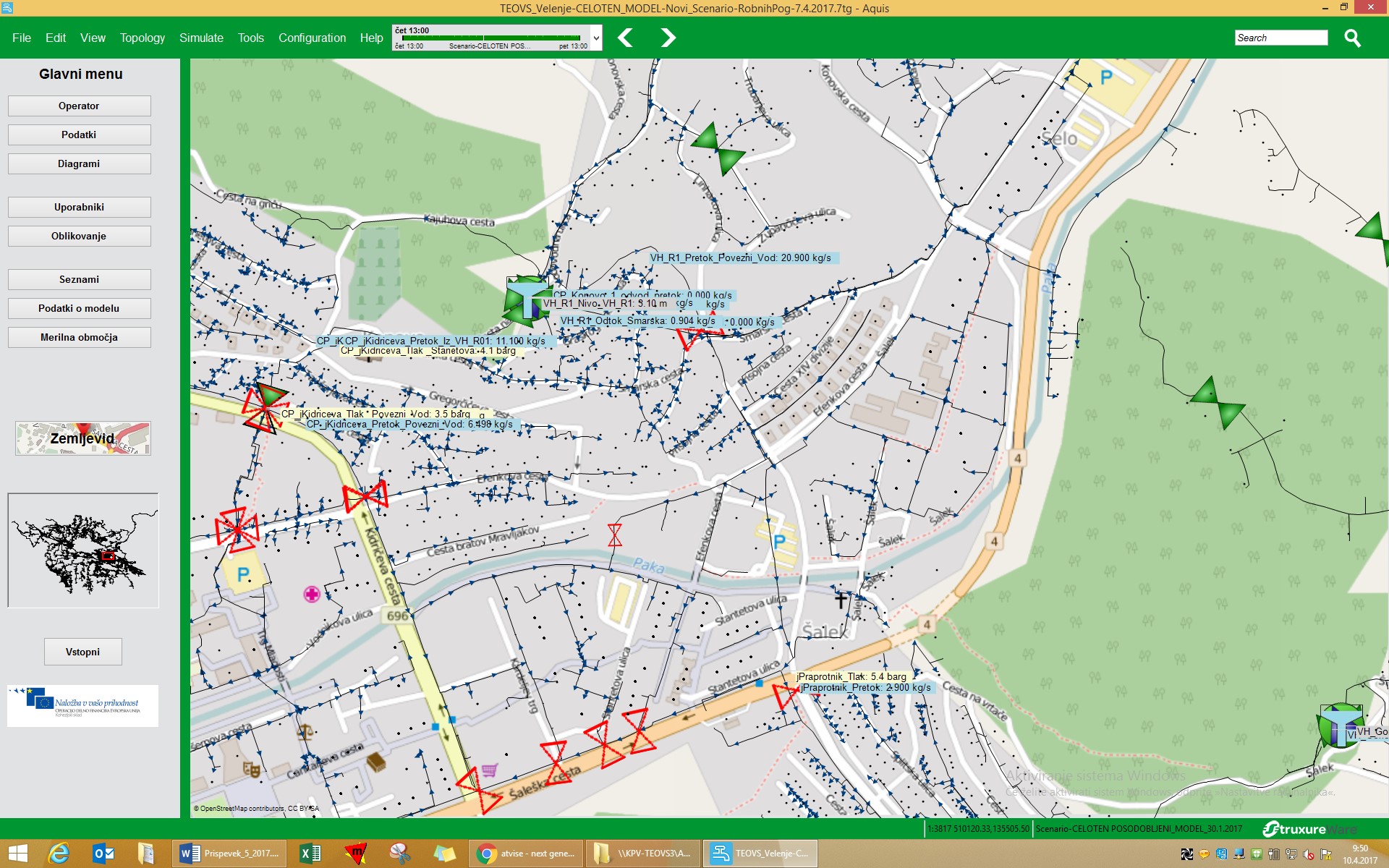Click the next time step arrow
1389x868 pixels.
668,38
